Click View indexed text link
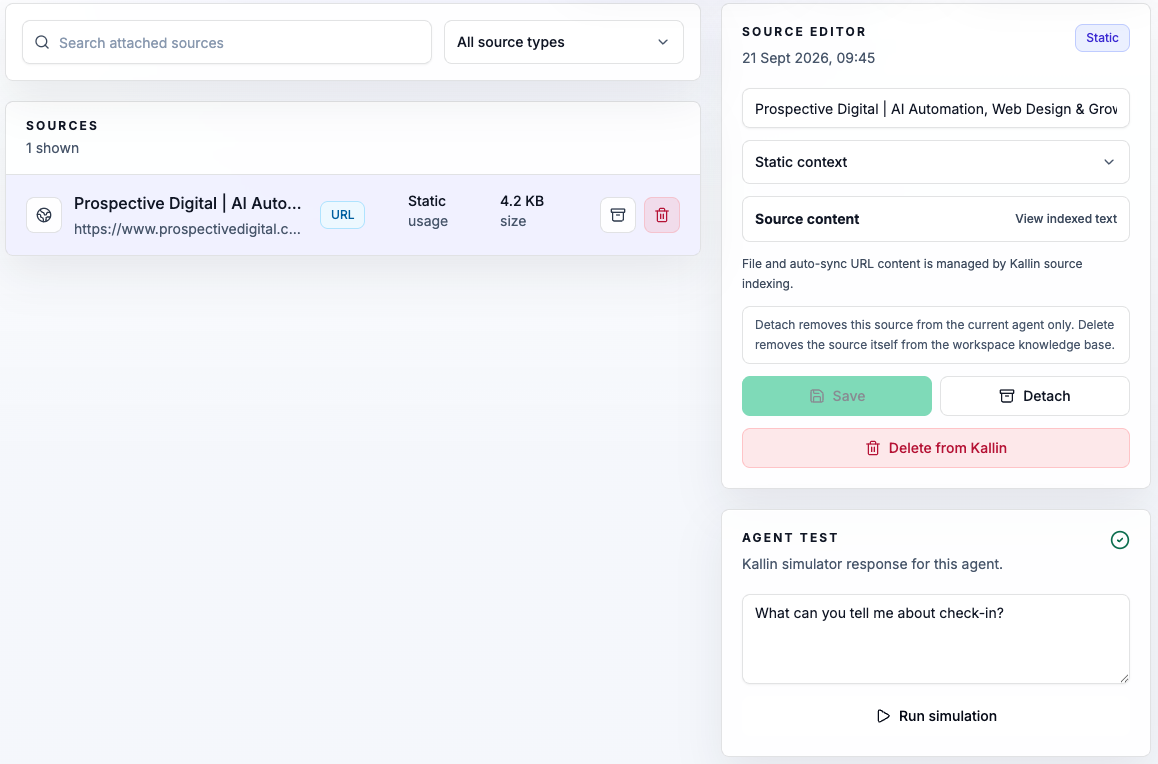1158x764 pixels. coord(1066,218)
